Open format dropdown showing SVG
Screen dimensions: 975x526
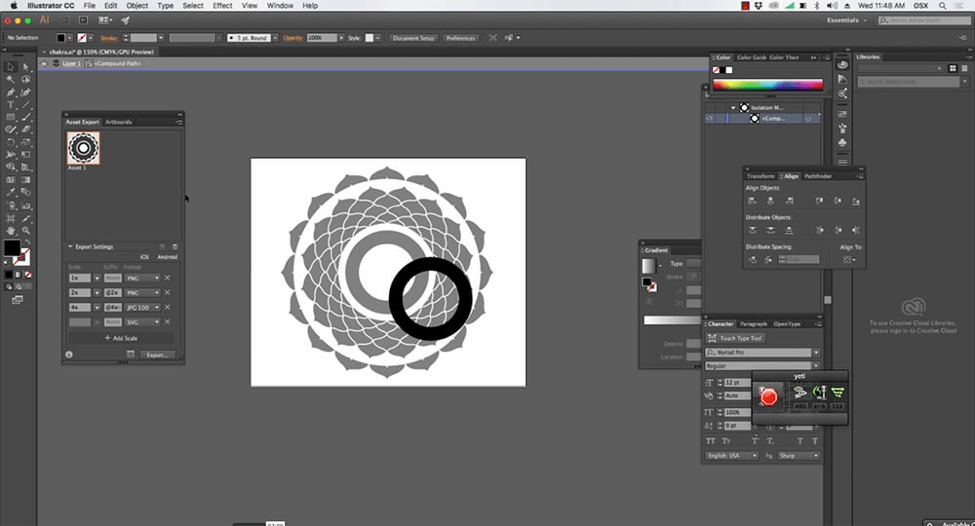point(143,322)
